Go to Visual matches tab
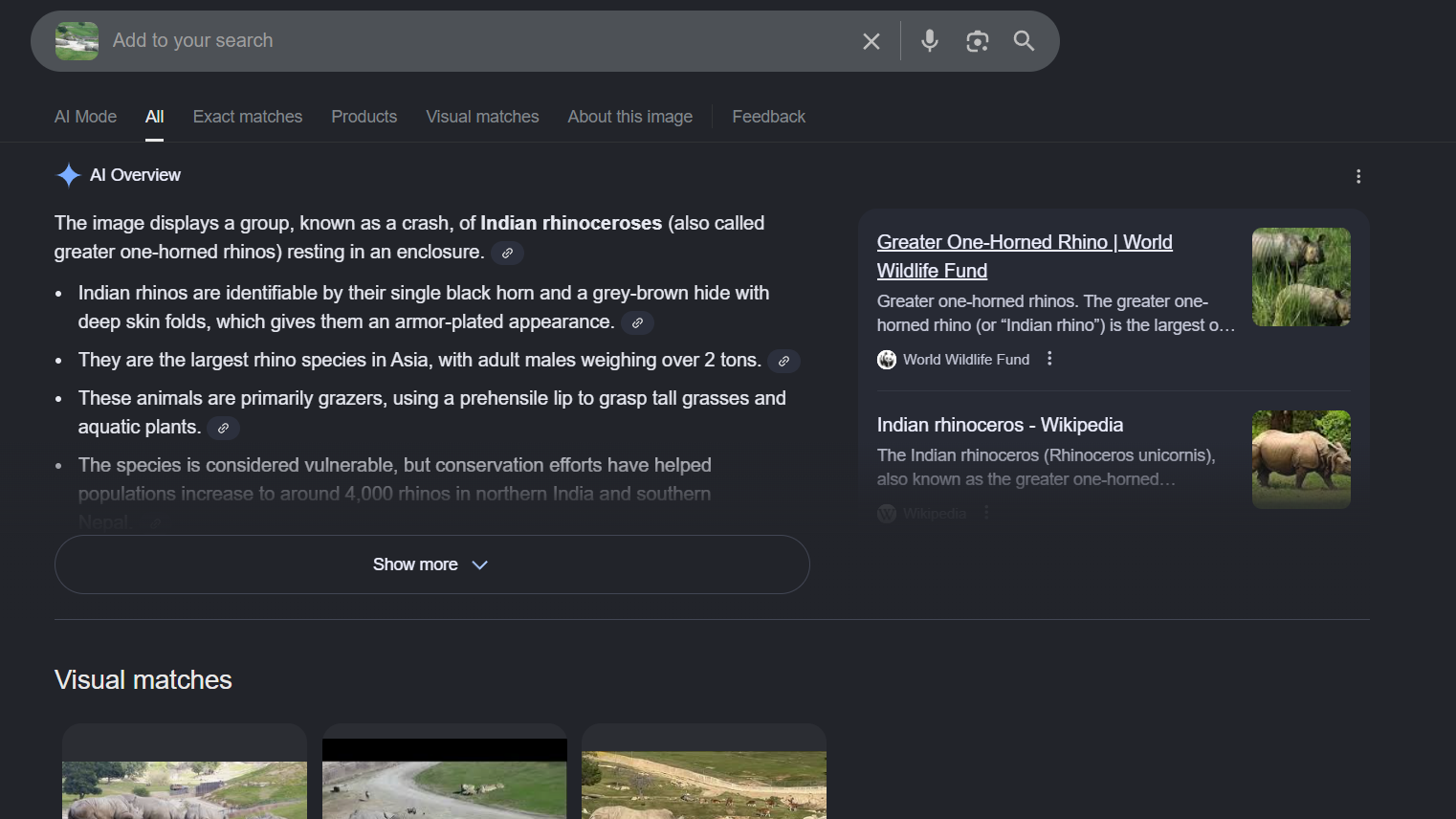The height and width of the screenshot is (819, 1456). coord(482,117)
